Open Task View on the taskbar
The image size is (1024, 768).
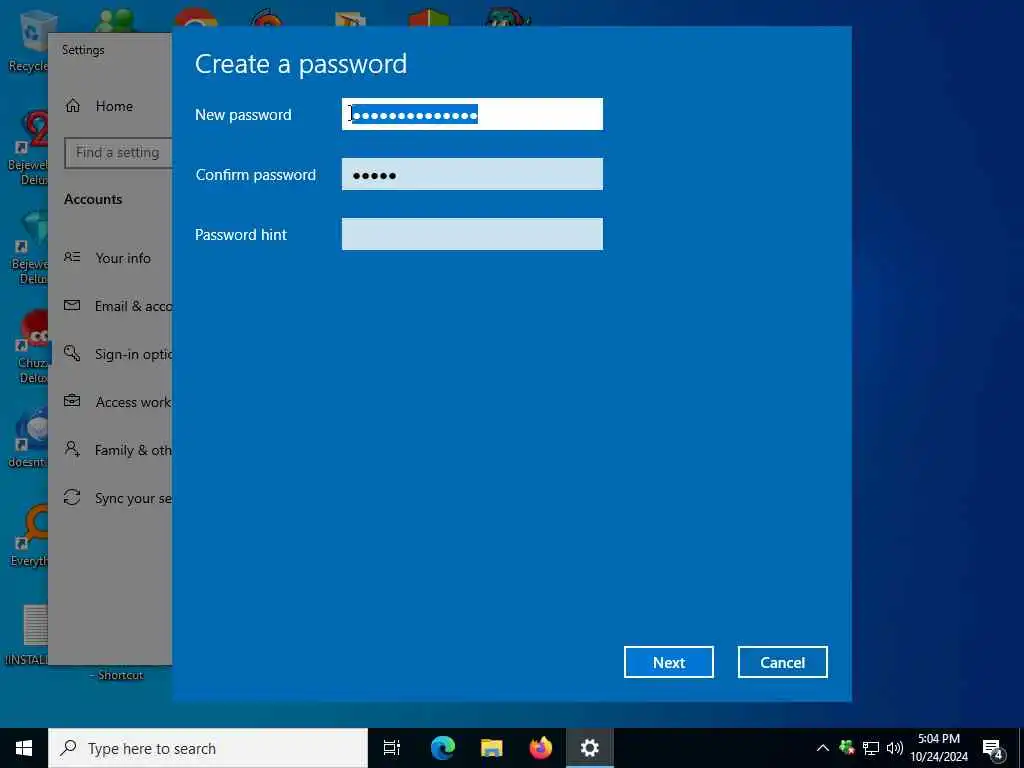point(392,748)
